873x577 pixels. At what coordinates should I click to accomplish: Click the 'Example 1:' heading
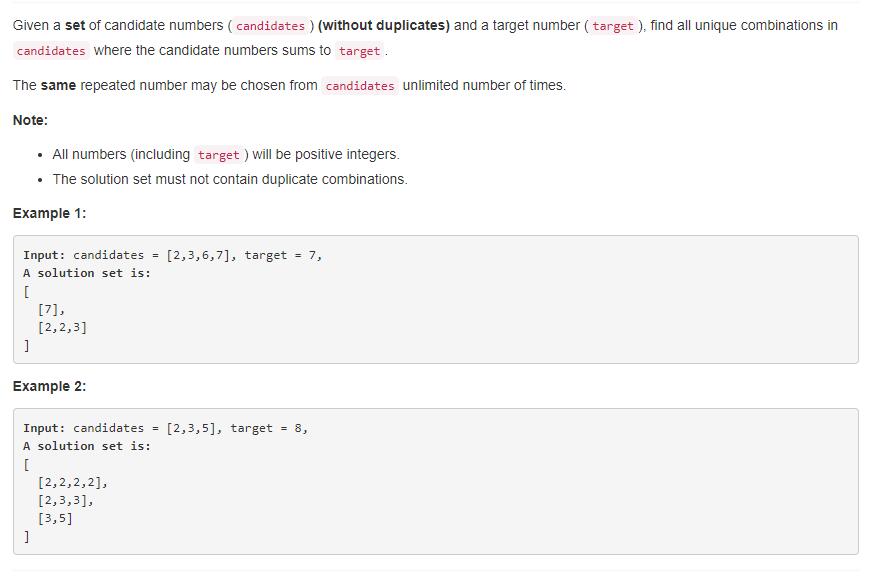tap(50, 213)
